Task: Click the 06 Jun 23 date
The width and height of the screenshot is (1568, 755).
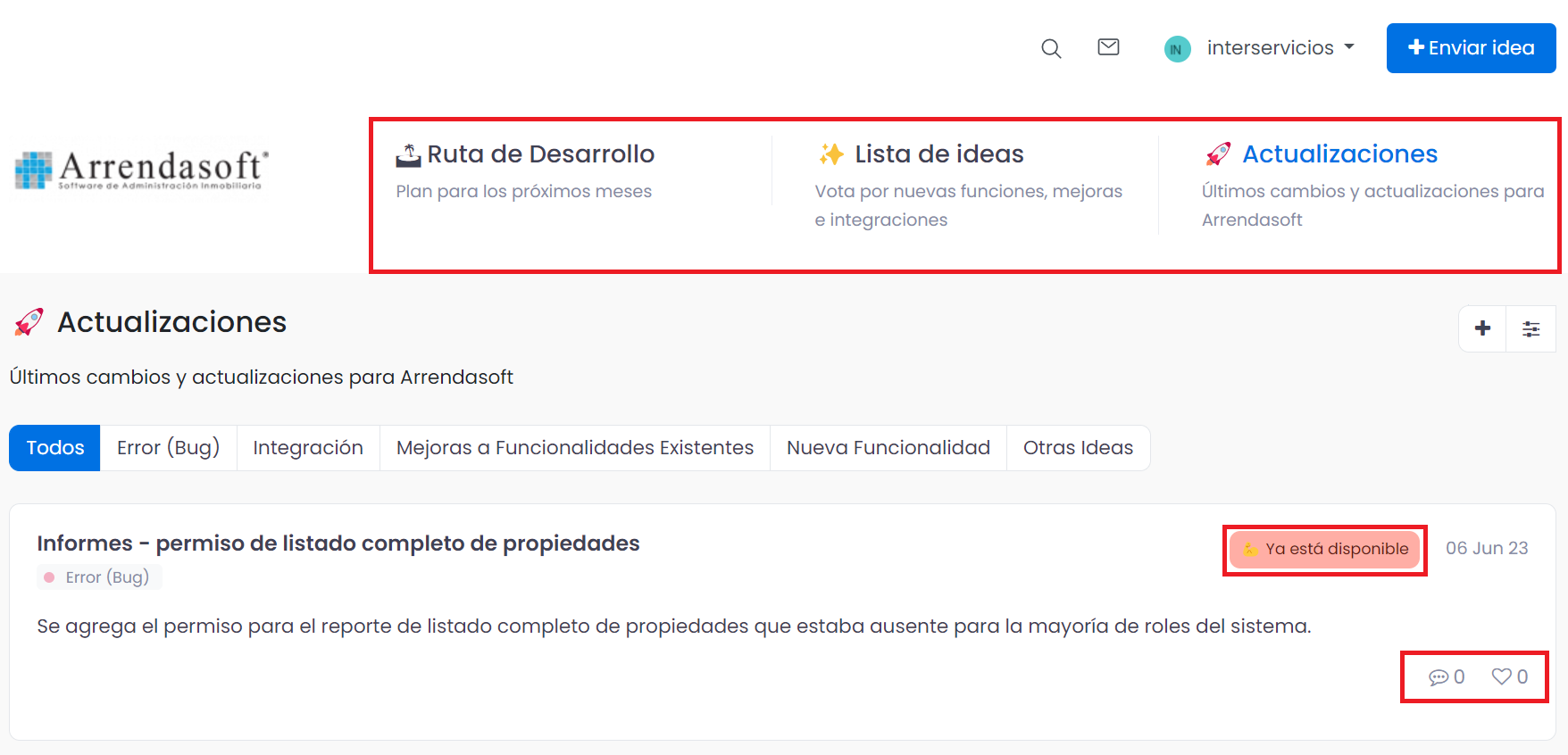Action: (1487, 548)
